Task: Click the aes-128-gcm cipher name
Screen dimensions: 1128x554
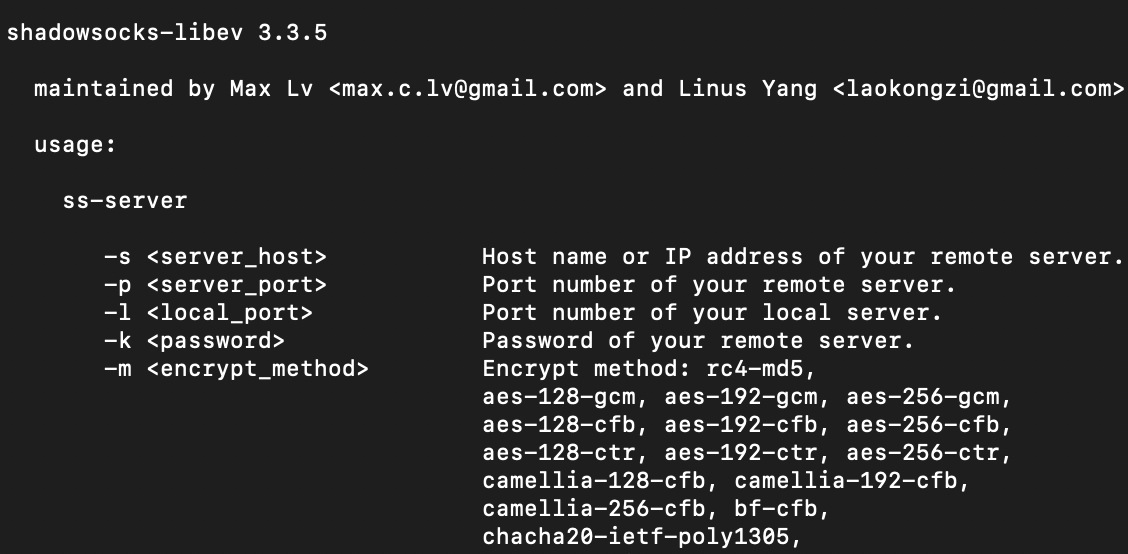Action: pos(559,397)
